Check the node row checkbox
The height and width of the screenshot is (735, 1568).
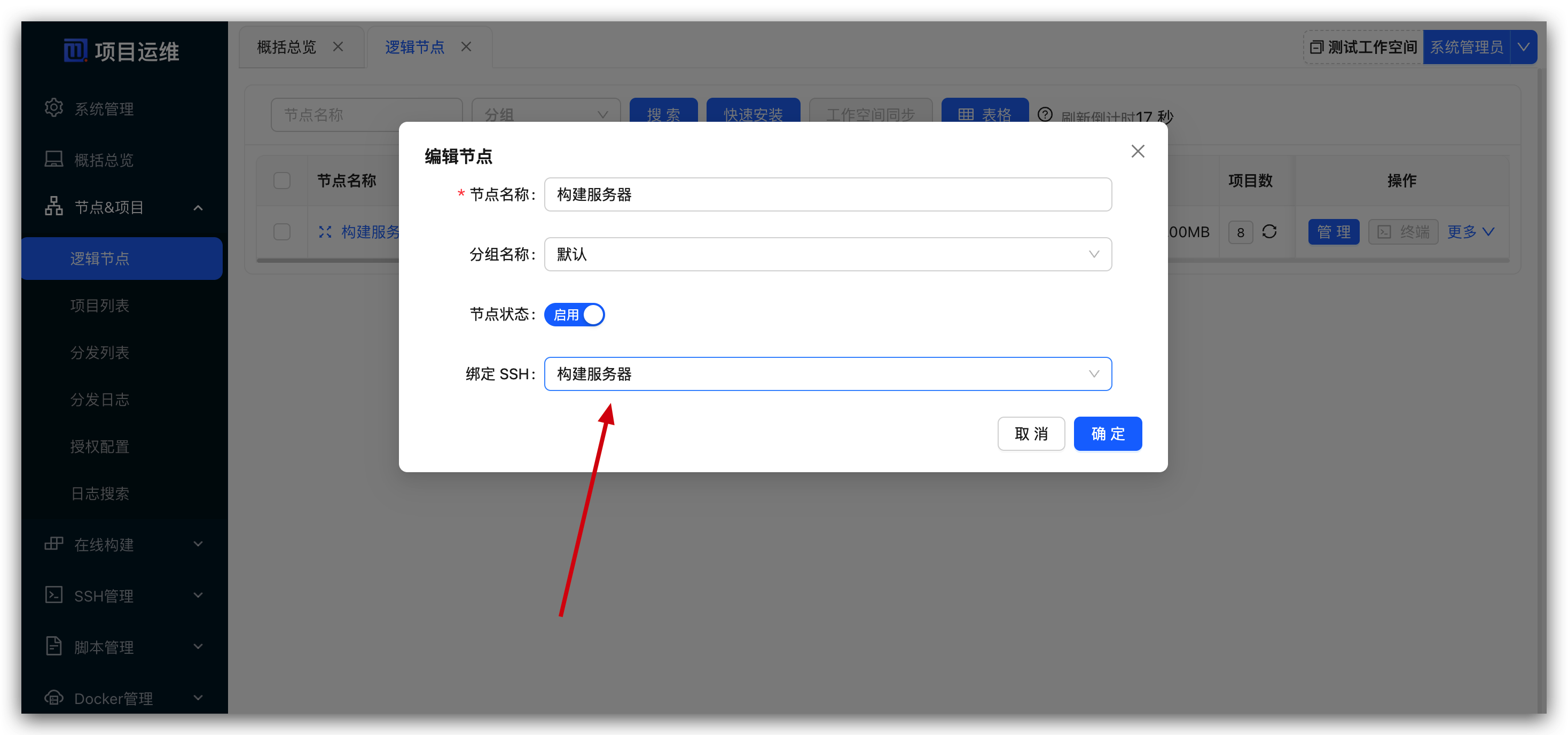tap(281, 232)
